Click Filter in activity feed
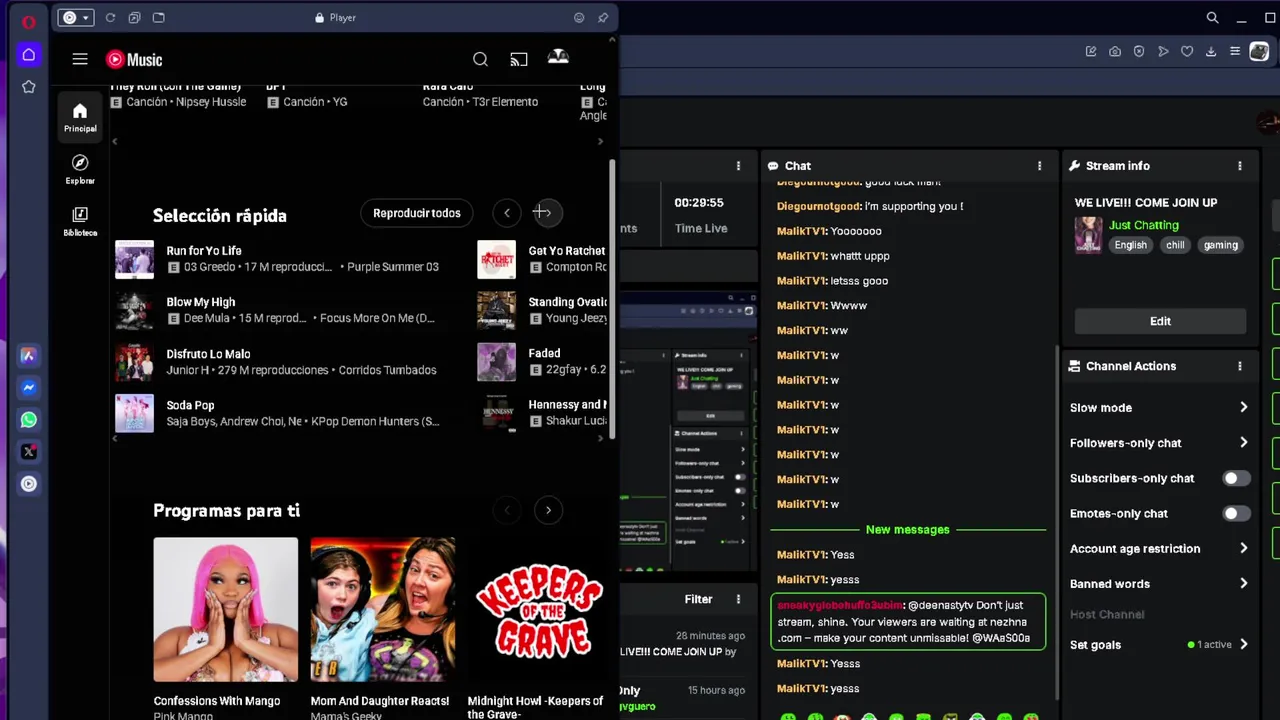The width and height of the screenshot is (1280, 720). (698, 599)
